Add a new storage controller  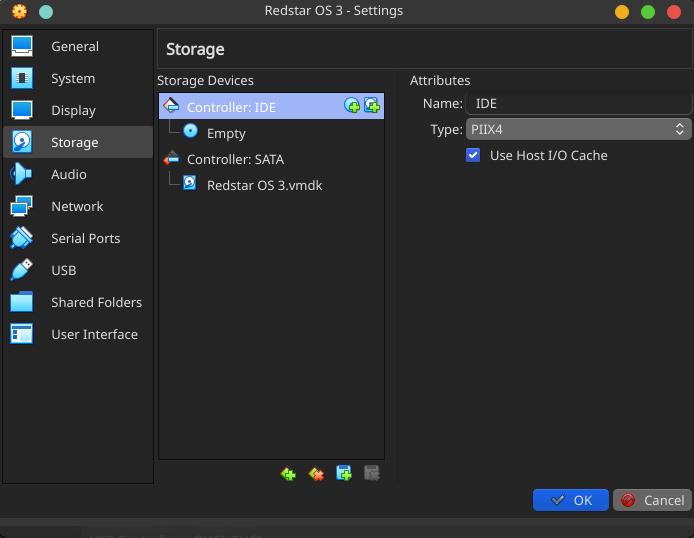(288, 474)
